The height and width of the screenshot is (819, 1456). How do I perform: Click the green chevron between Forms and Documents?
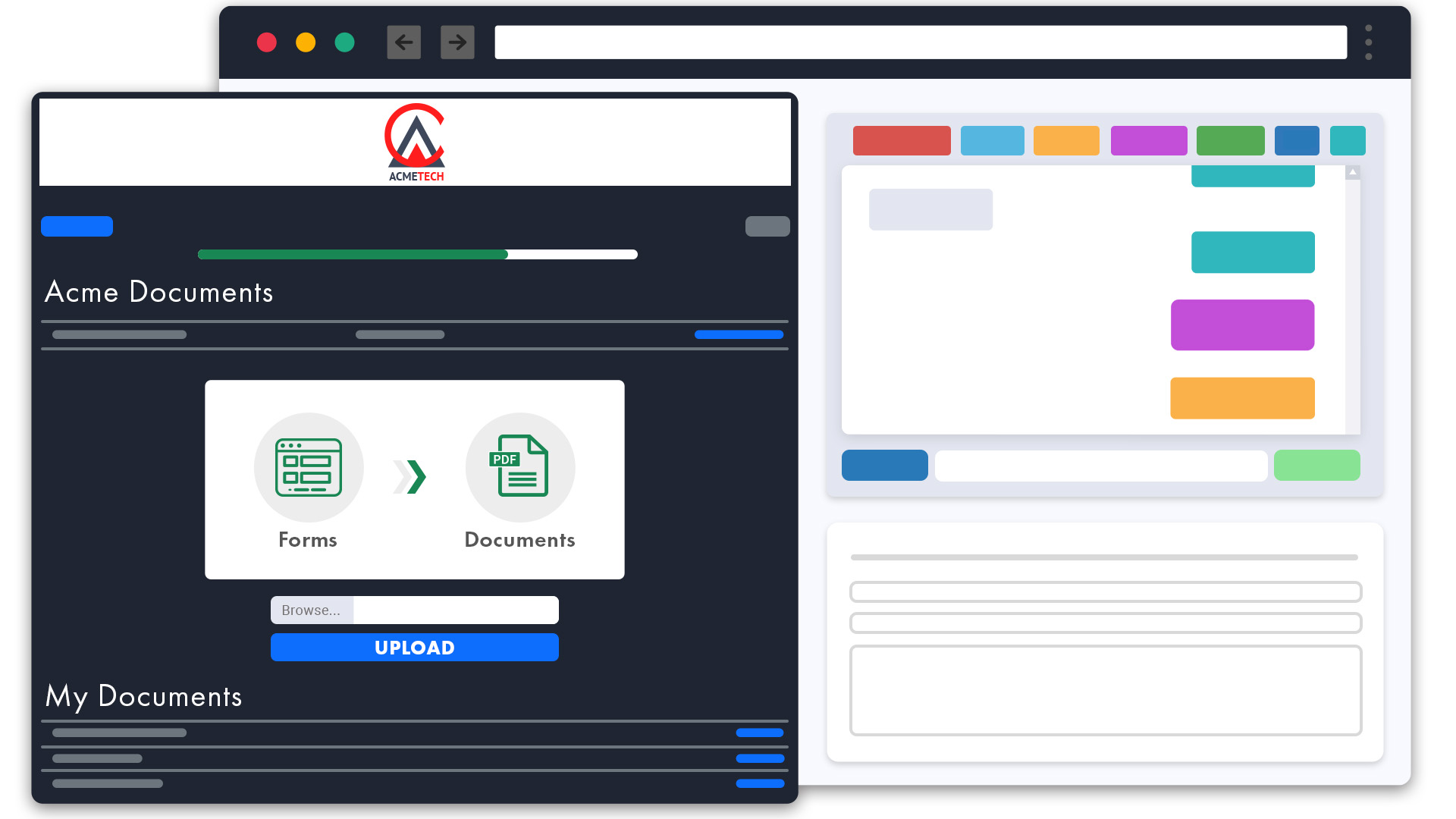409,475
